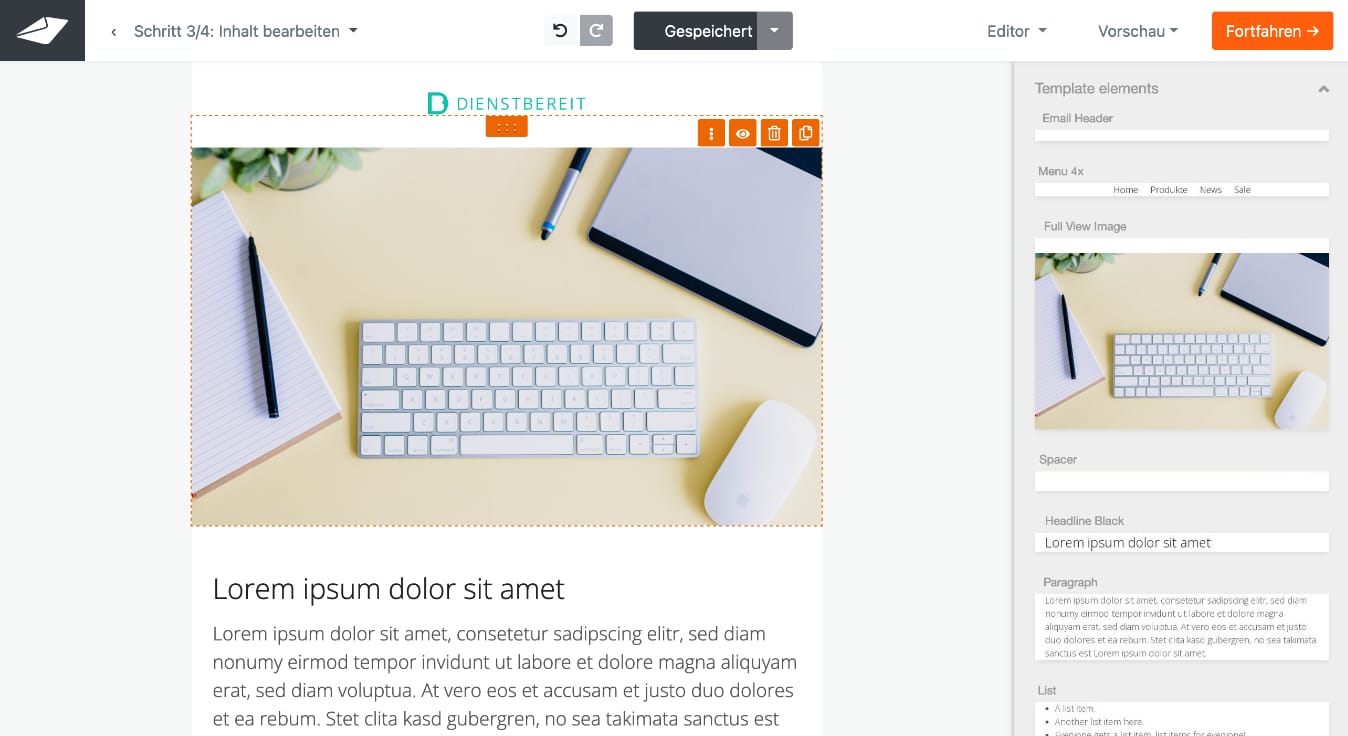The width and height of the screenshot is (1348, 736).
Task: Select the Full View Image template thumbnail
Action: pyautogui.click(x=1181, y=334)
